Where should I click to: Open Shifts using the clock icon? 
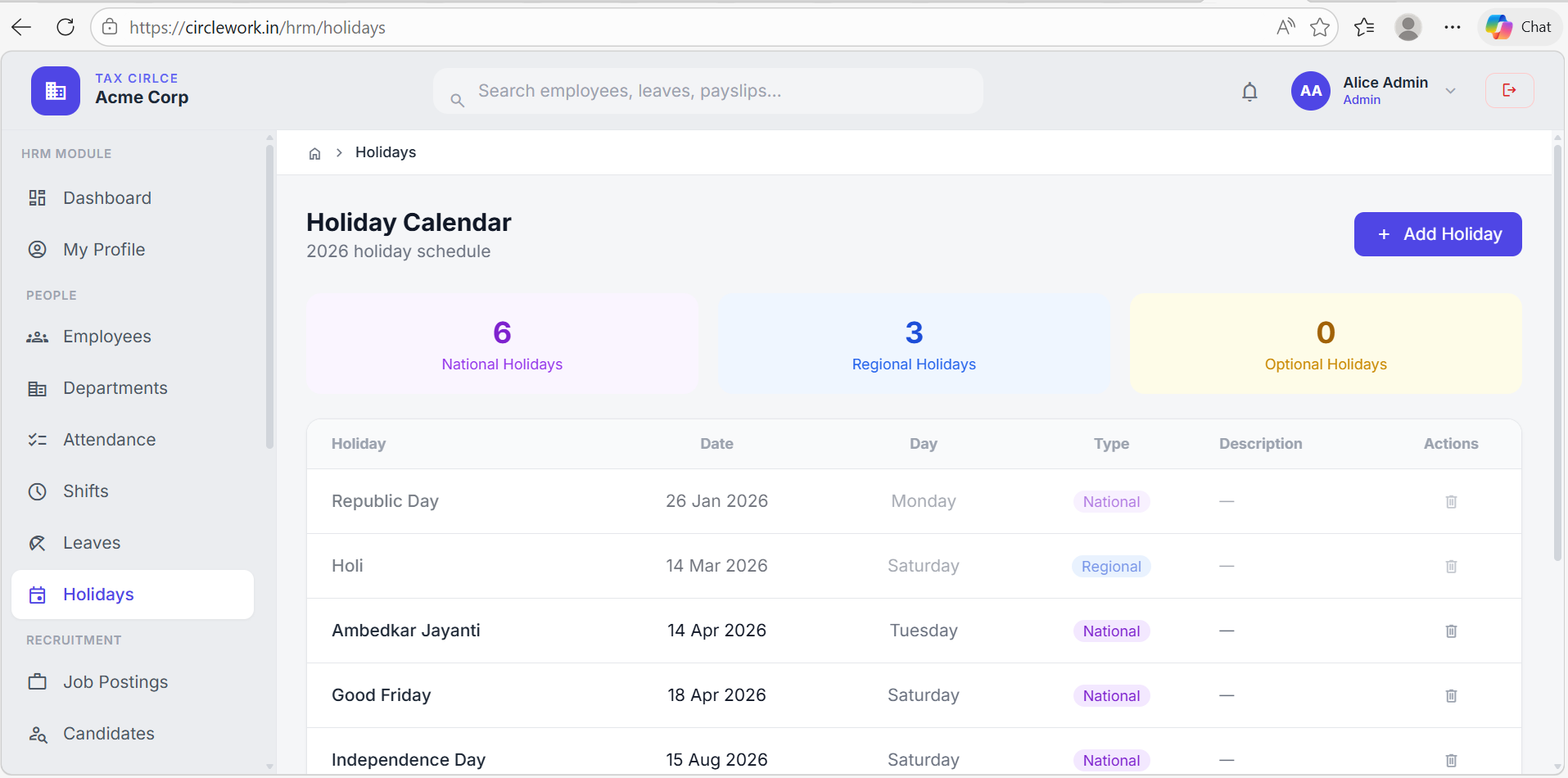click(38, 491)
